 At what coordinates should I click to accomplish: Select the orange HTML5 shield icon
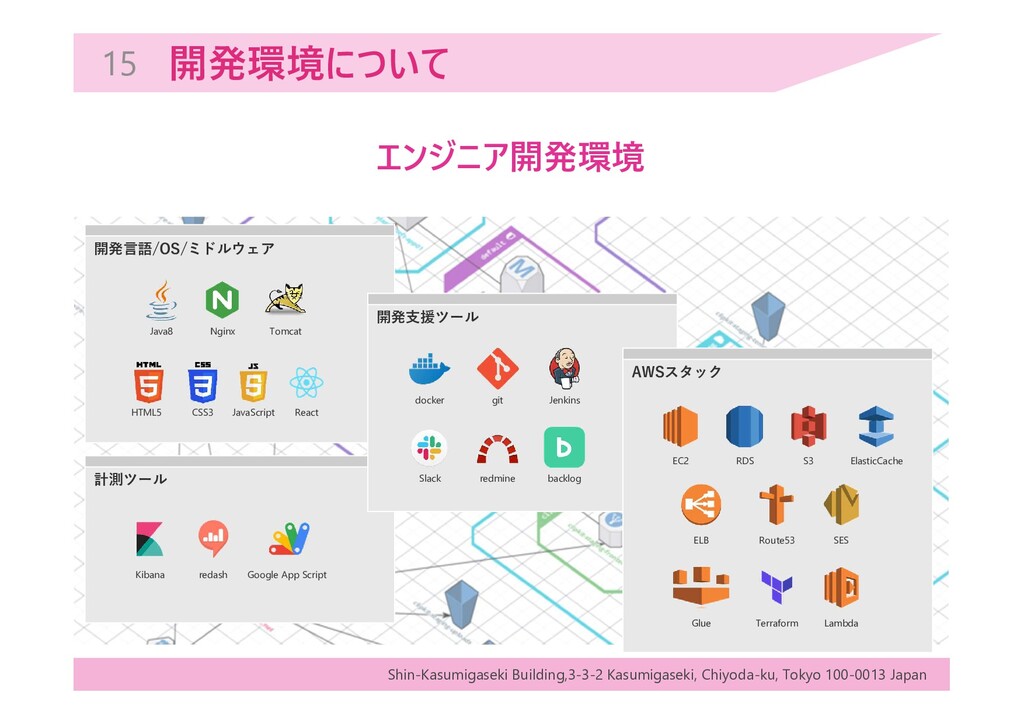pos(148,382)
